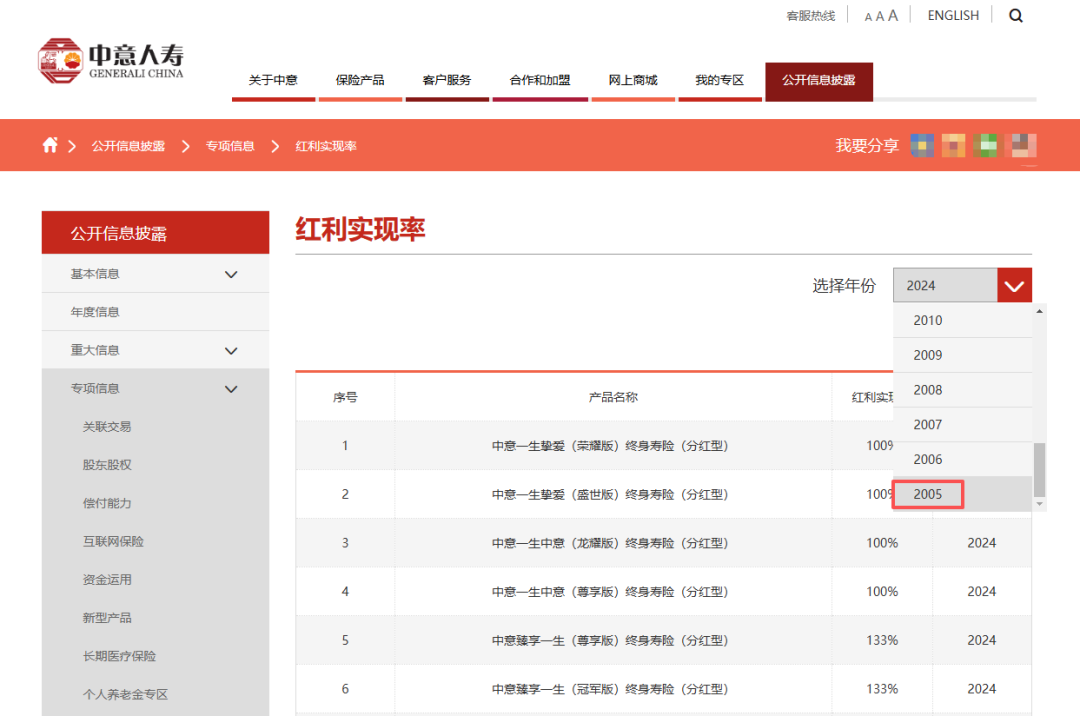Open the year selection dropdown arrow

(x=1014, y=286)
